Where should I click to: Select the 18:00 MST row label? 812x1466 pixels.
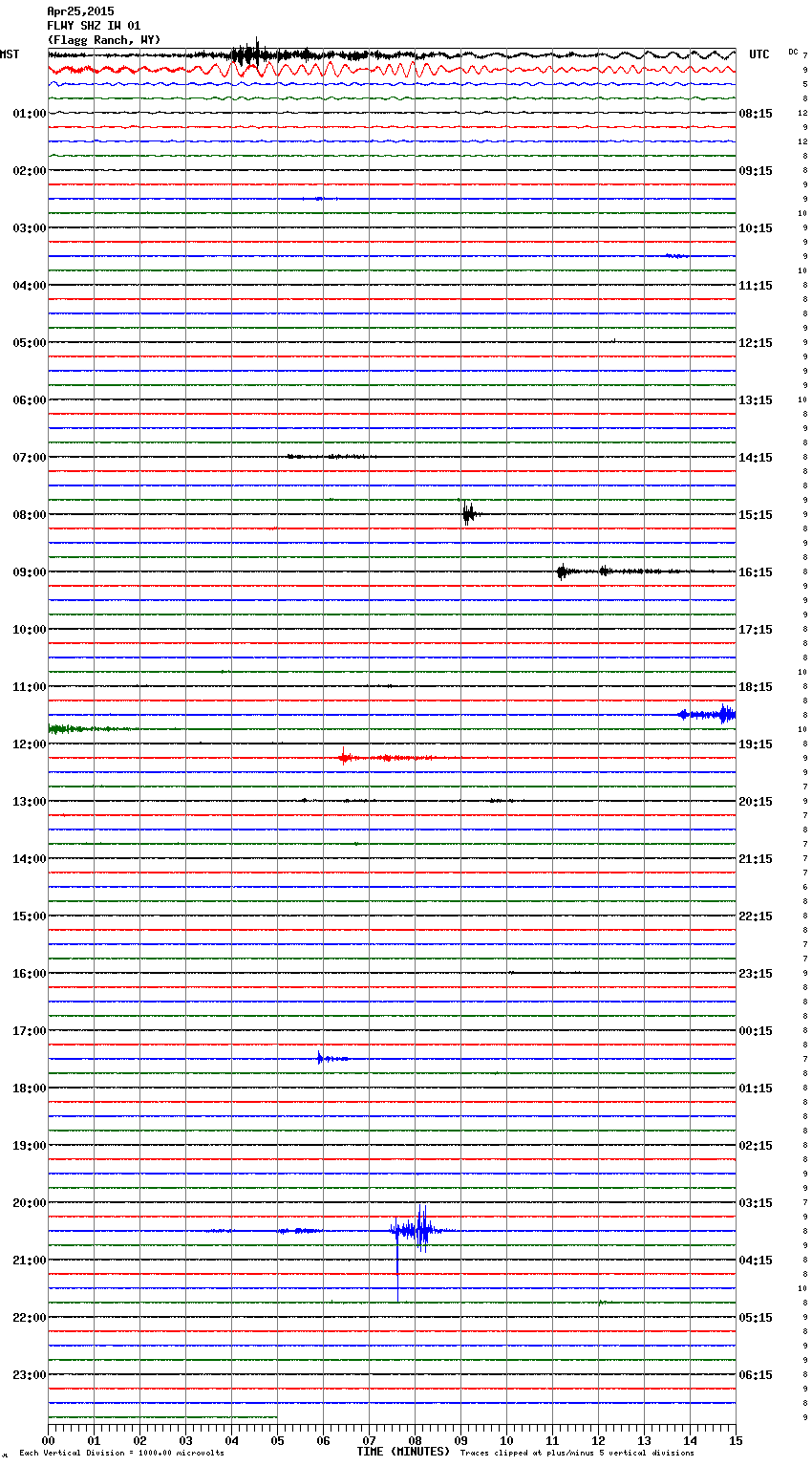pyautogui.click(x=30, y=1089)
